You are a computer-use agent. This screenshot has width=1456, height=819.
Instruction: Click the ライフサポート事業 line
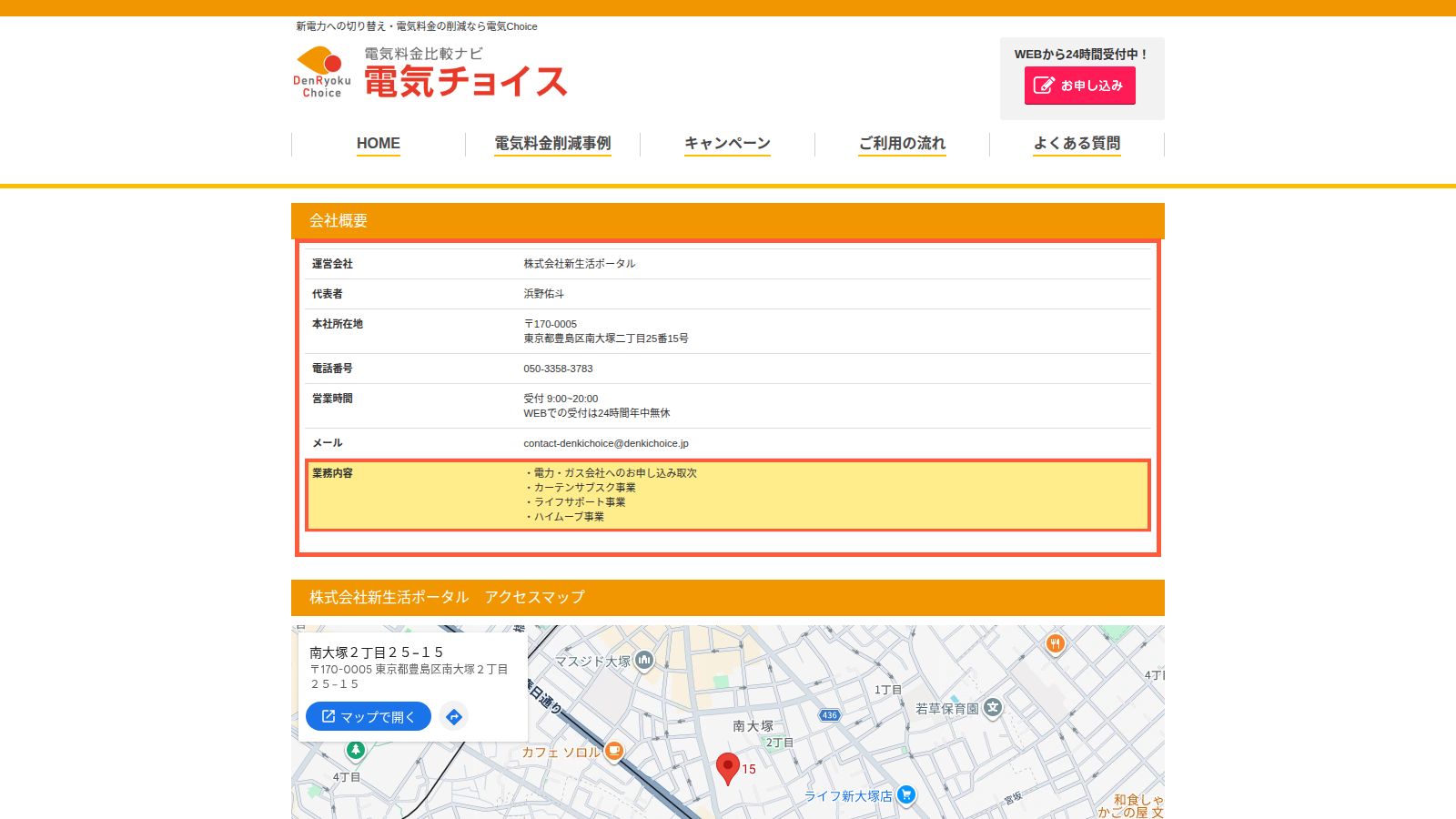click(x=575, y=502)
